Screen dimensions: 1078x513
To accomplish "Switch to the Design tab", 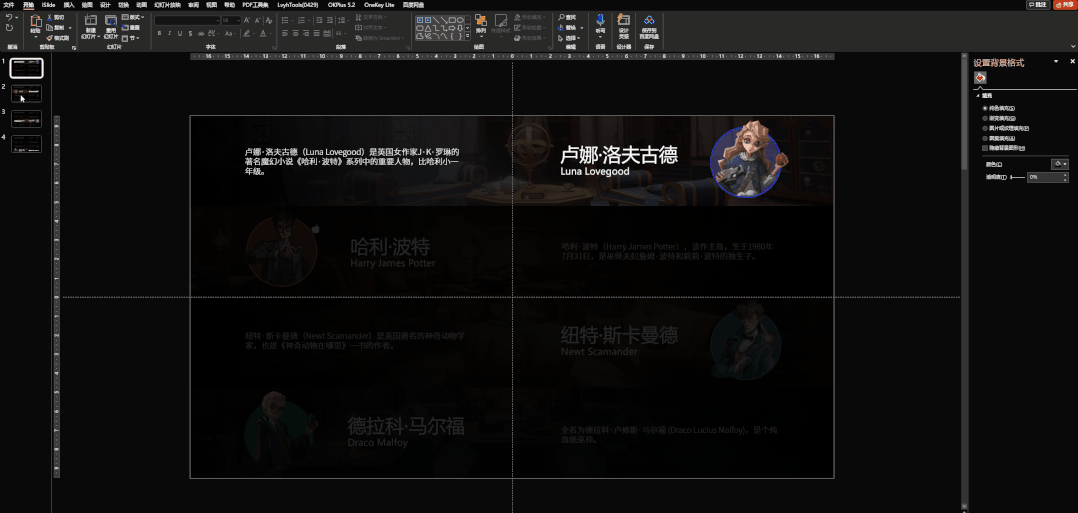I will 105,5.
